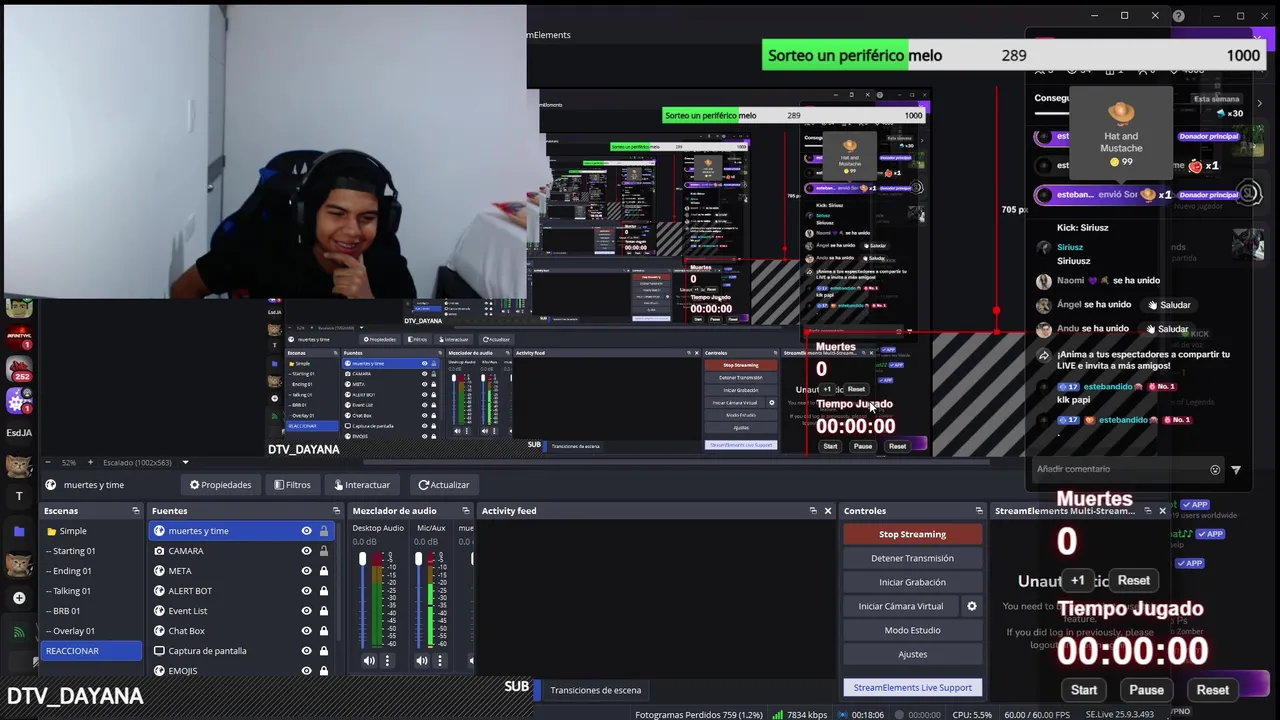The image size is (1280, 720).
Task: Open Propiedades for the selected source
Action: [x=221, y=485]
